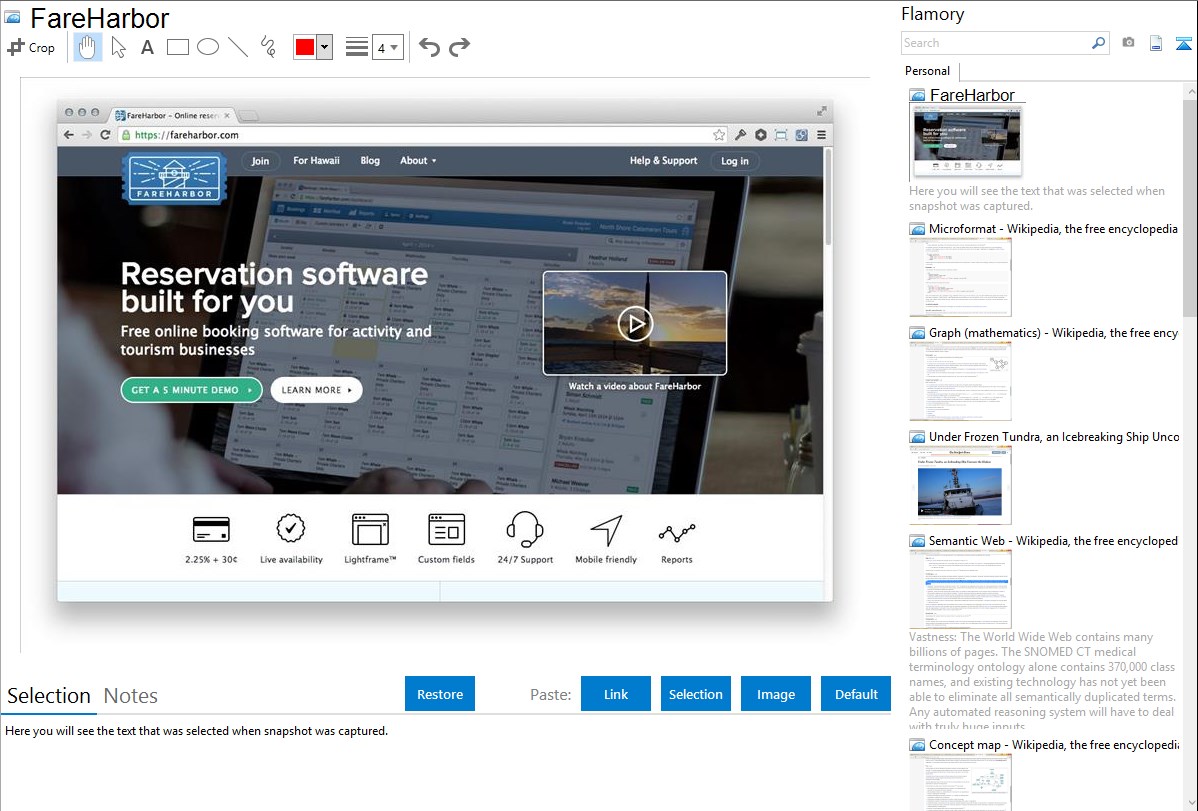Select the freehand draw tool
Screen dimensions: 1198x811
268,47
